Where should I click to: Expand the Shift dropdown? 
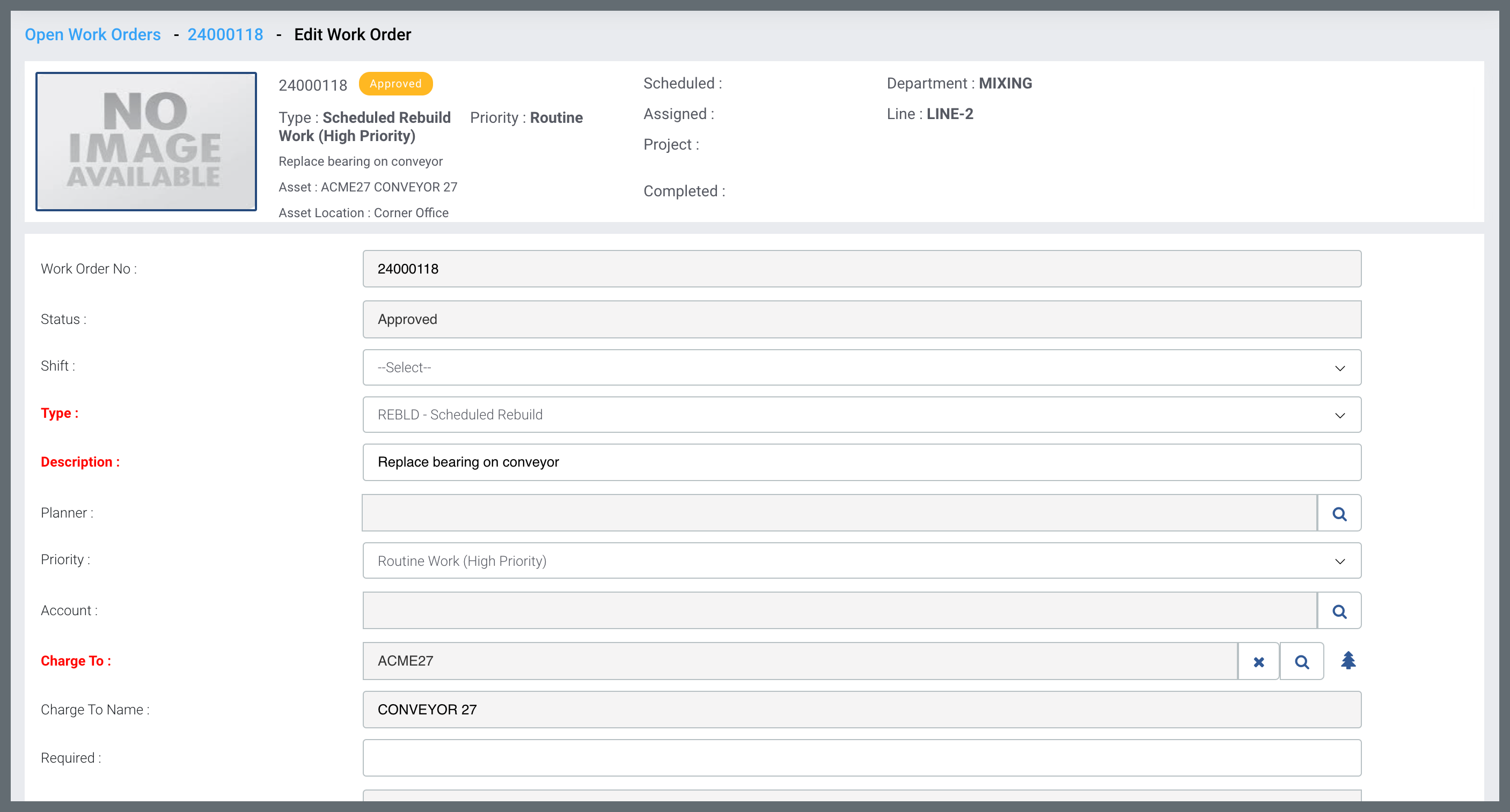click(861, 367)
